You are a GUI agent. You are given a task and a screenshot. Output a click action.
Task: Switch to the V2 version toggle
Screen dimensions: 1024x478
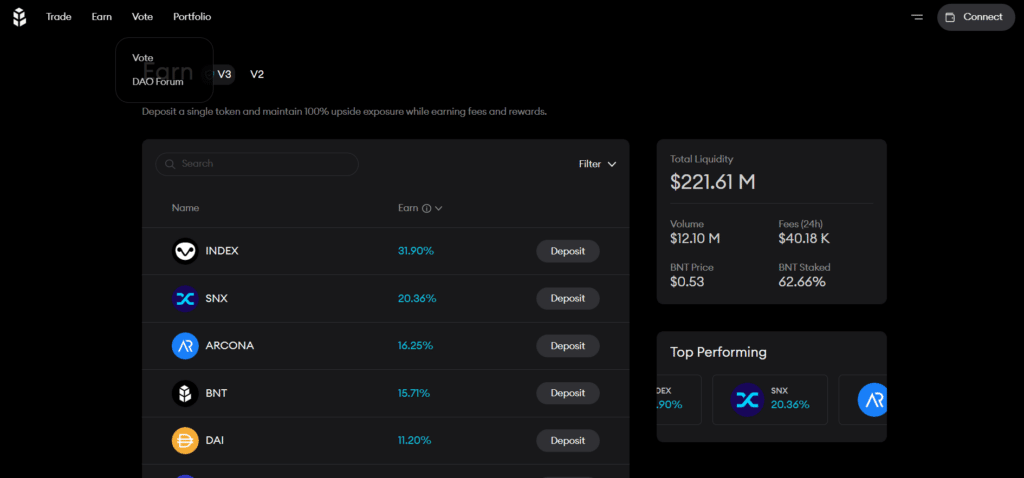pos(257,74)
